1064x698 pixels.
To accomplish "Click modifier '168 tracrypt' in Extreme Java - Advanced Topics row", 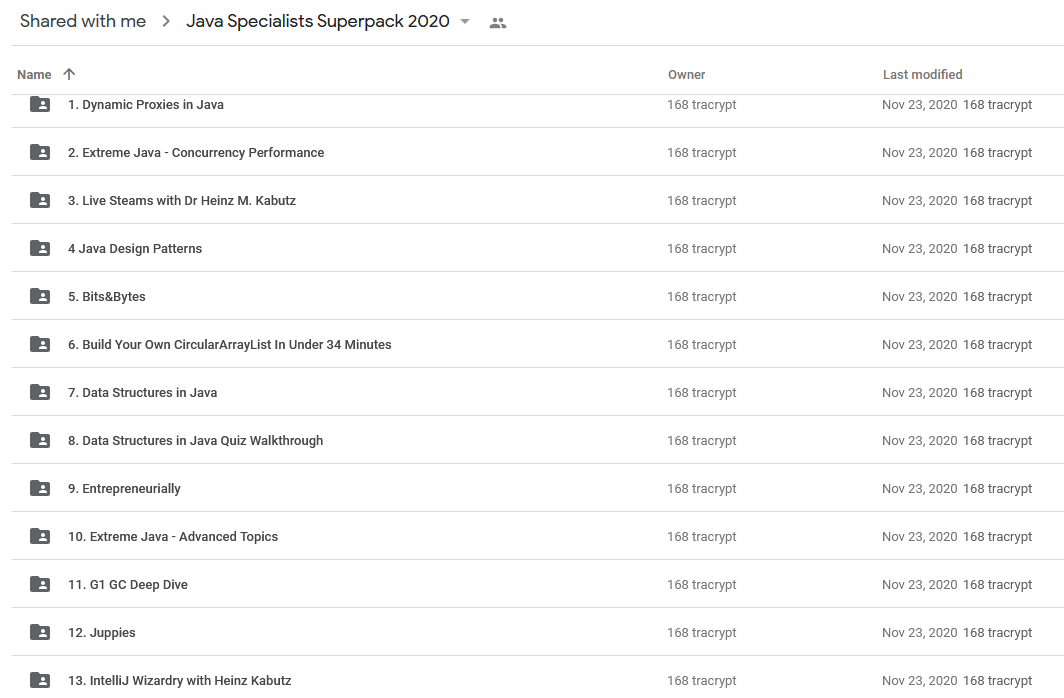I will [998, 537].
